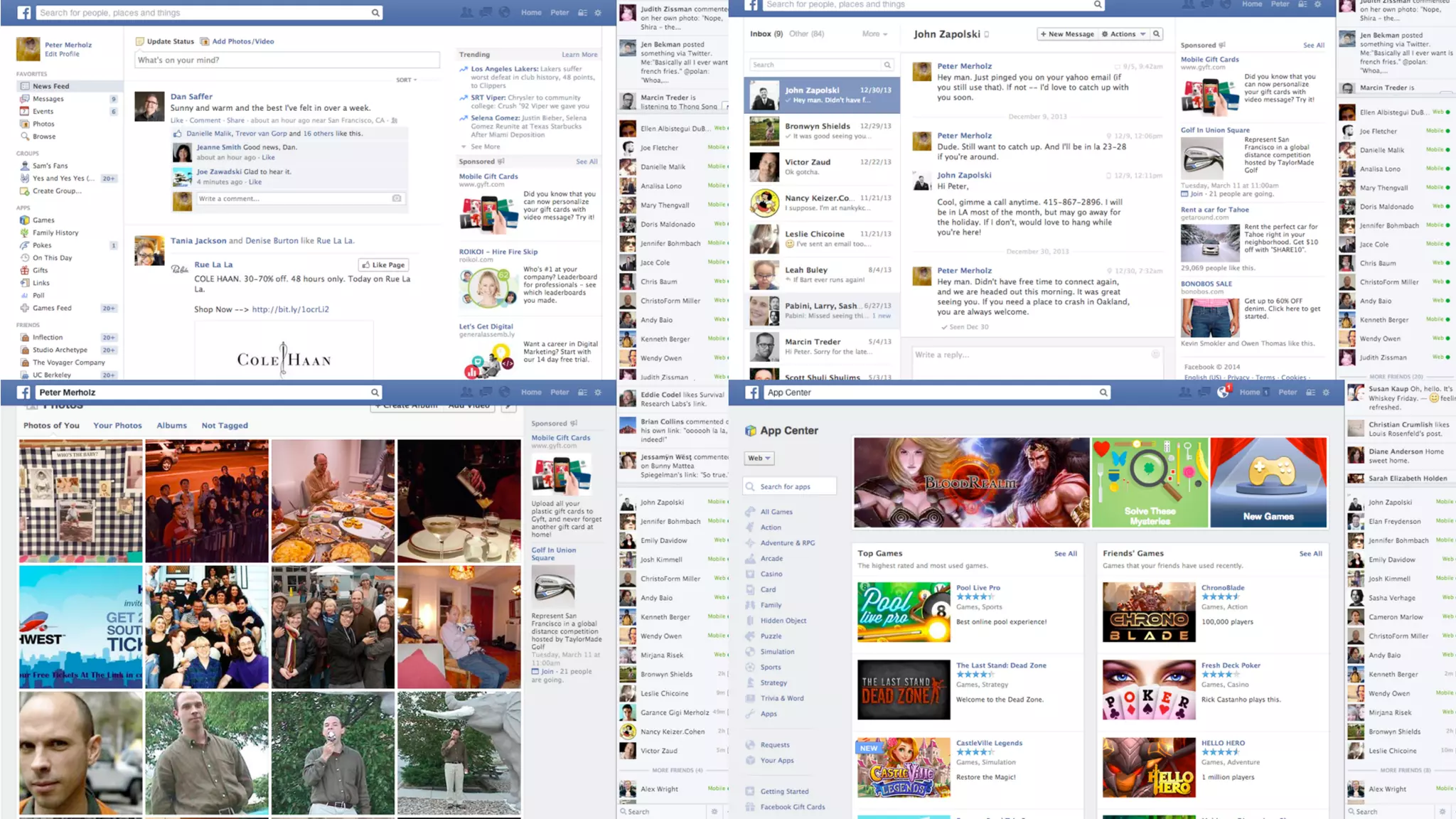
Task: Click the Messages icon in Favorites sidebar
Action: coord(25,99)
